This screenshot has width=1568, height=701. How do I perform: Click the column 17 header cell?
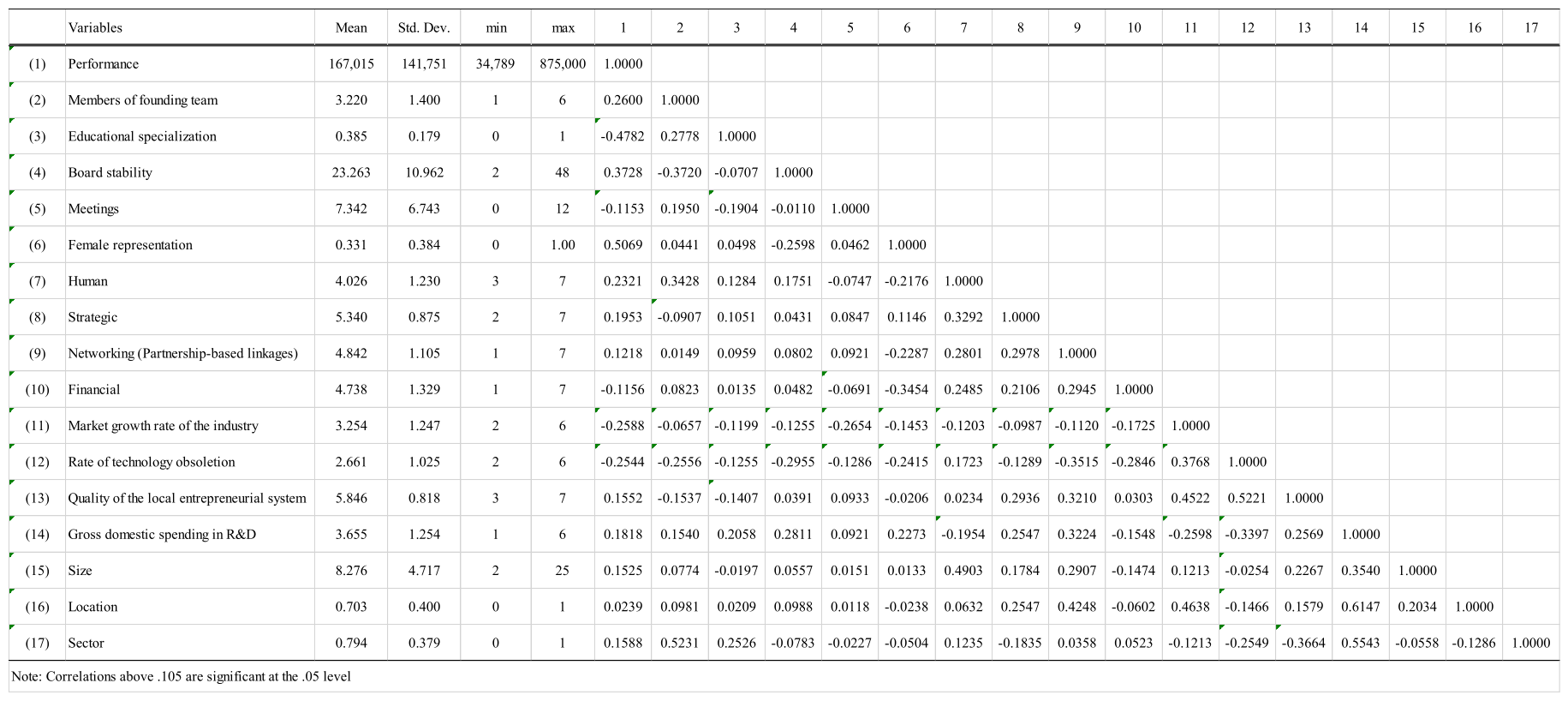tap(1530, 27)
